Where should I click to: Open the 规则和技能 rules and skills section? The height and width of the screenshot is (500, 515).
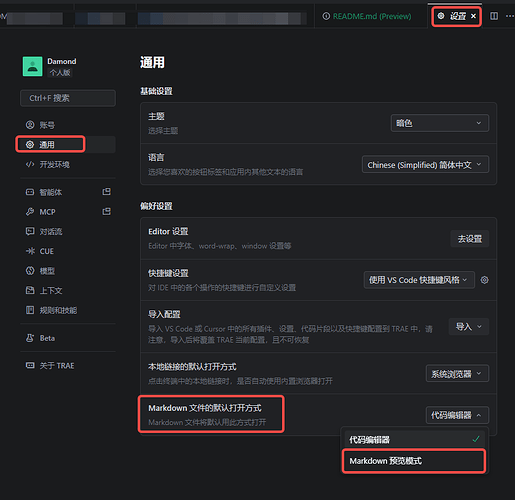68,310
